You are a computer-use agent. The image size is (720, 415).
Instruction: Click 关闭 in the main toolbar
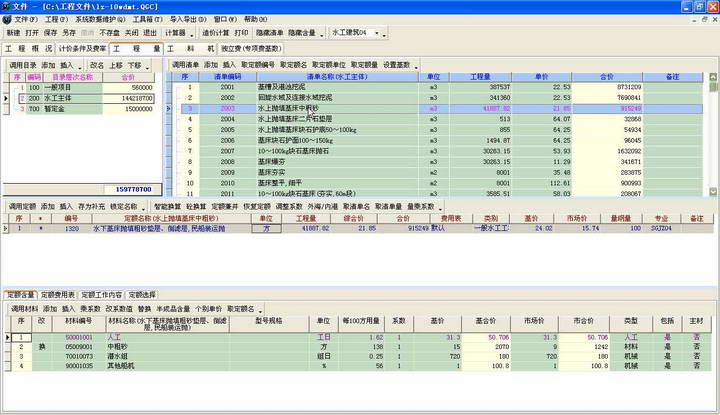click(x=131, y=33)
